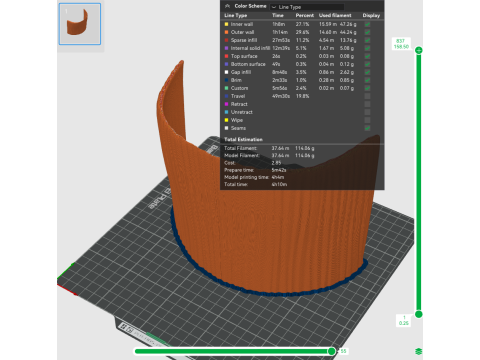Viewport: 480px width, 360px height.
Task: Click the top handle of vertical layer slider
Action: pos(419,50)
